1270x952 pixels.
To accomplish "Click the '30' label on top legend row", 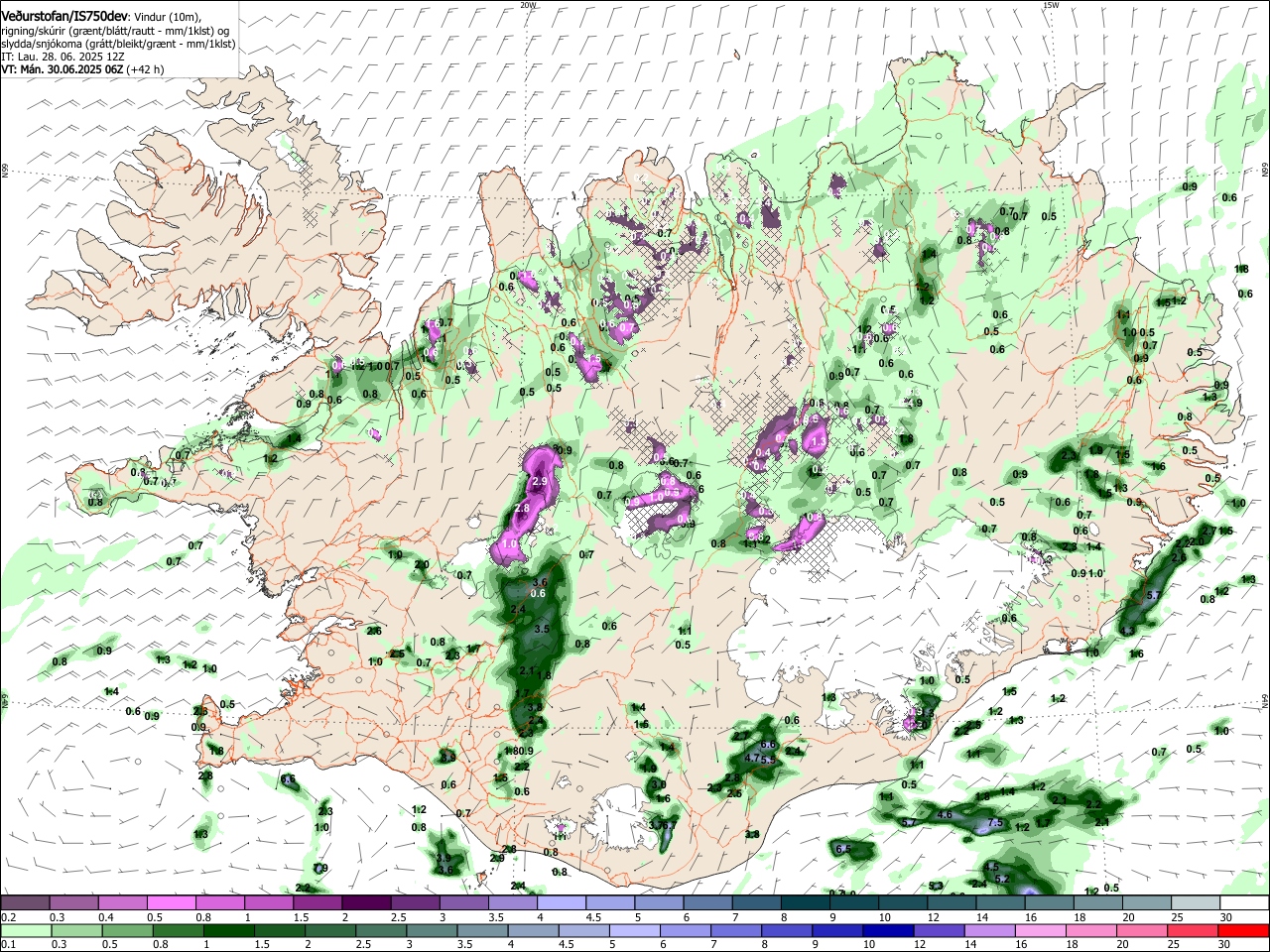I will point(1226,917).
